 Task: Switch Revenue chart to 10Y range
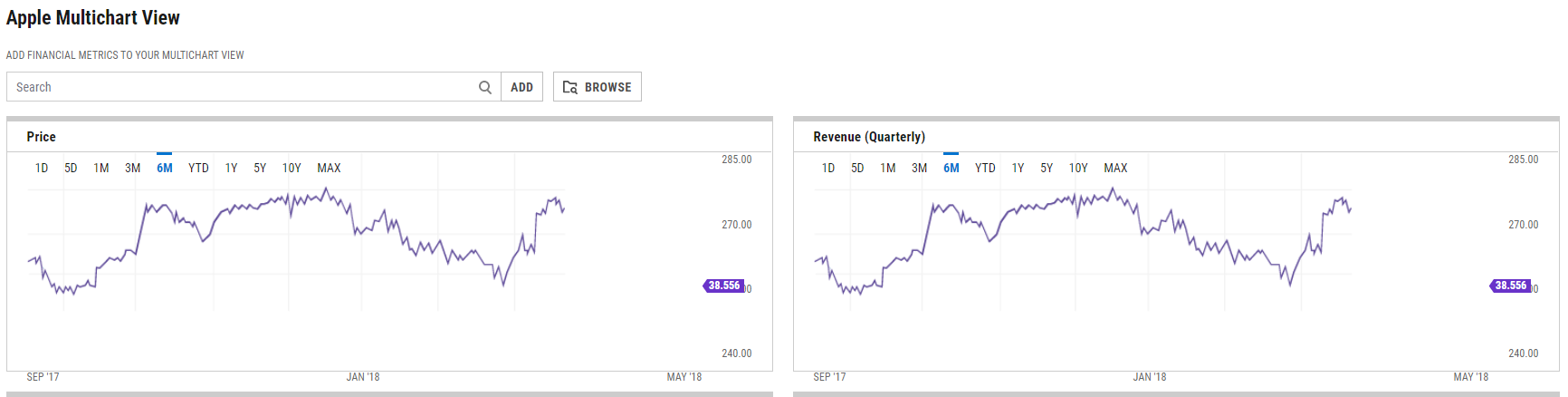(1078, 168)
